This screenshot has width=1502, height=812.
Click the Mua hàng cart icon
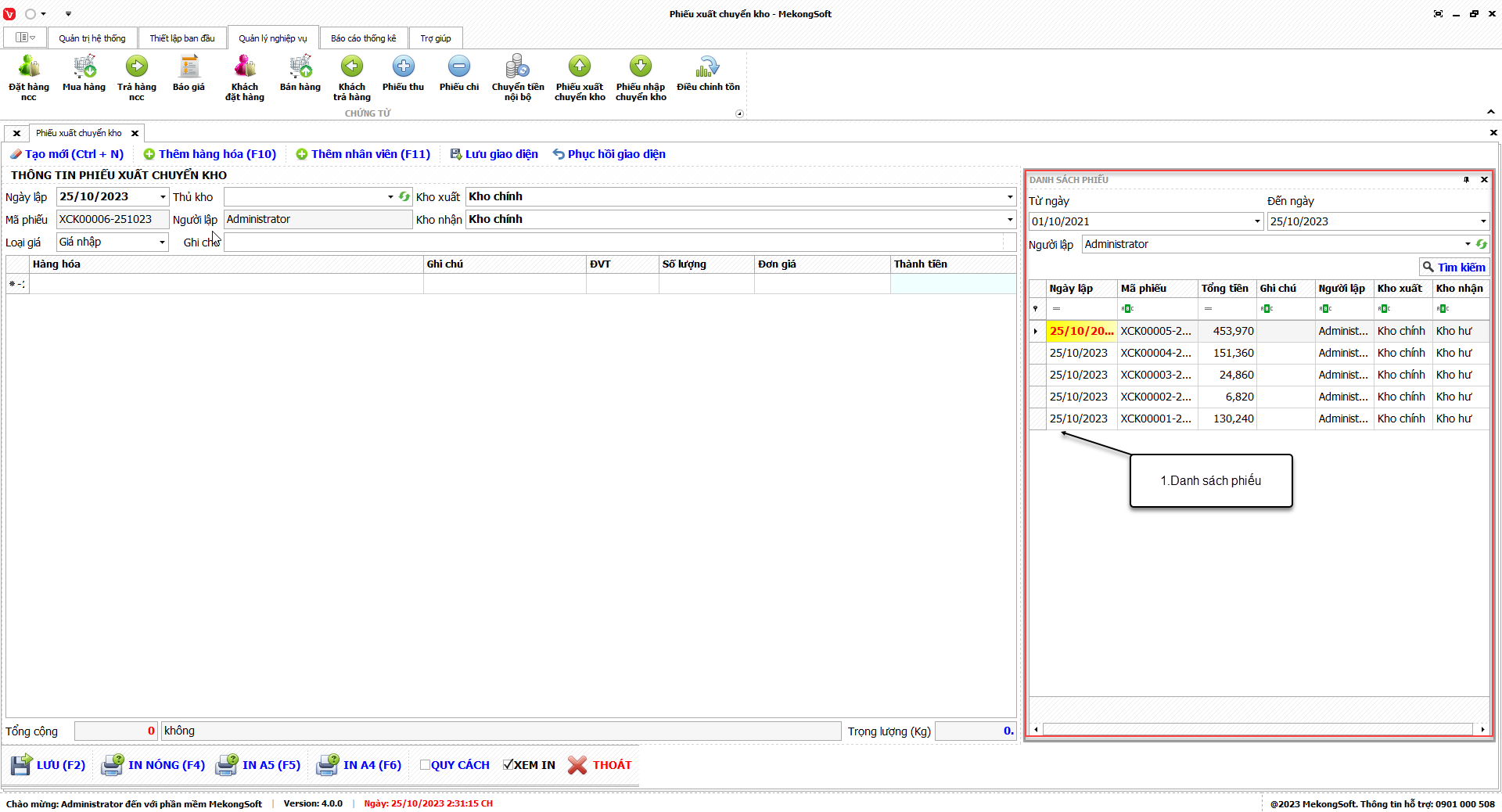[x=84, y=67]
